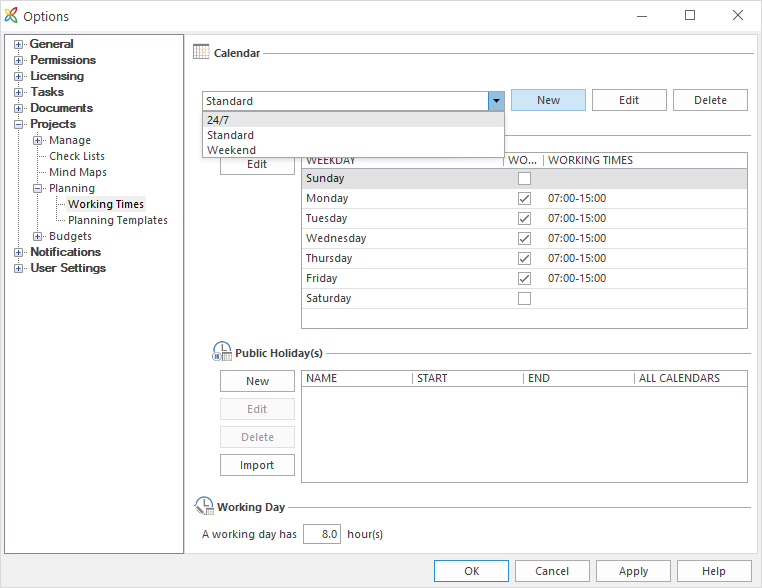762x588 pixels.
Task: Select Planning Templates in the tree
Action: click(118, 220)
